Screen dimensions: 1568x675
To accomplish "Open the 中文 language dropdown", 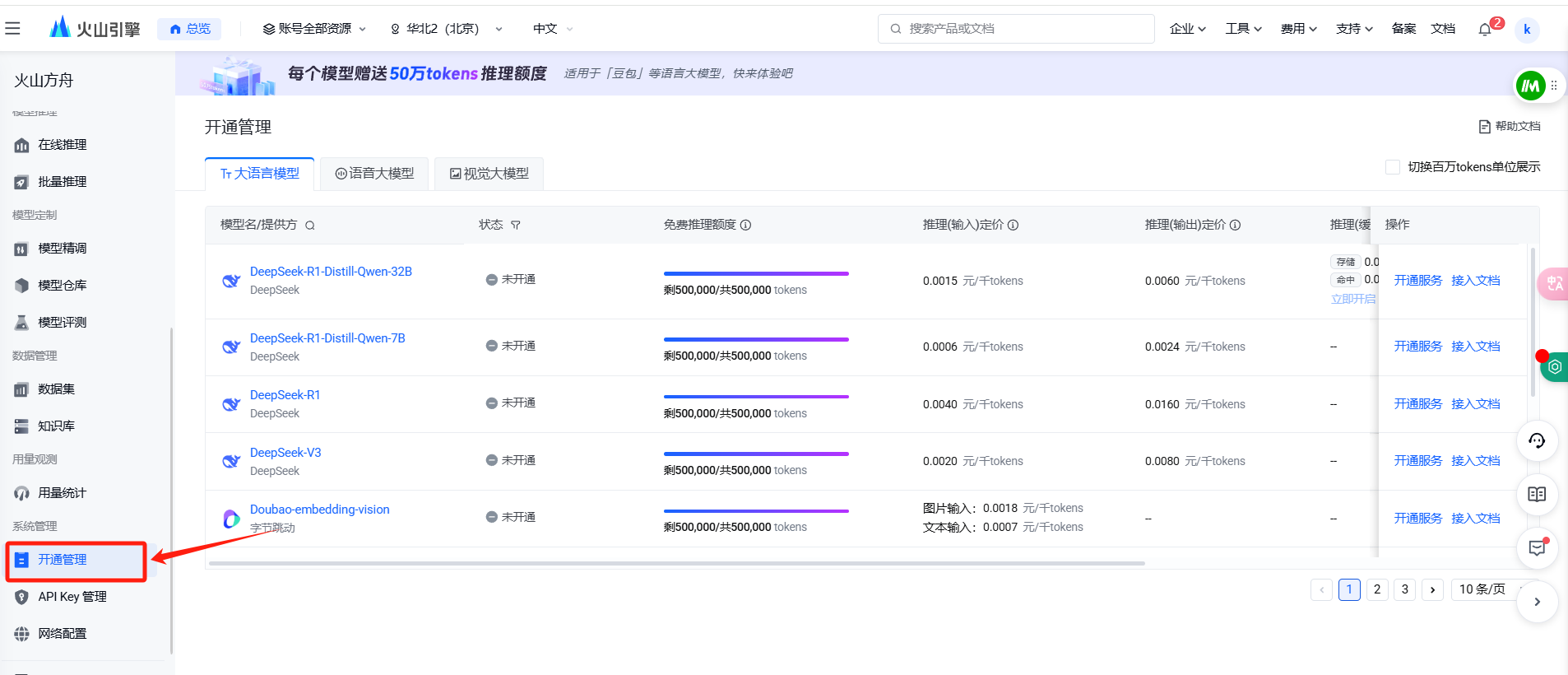I will [x=553, y=29].
